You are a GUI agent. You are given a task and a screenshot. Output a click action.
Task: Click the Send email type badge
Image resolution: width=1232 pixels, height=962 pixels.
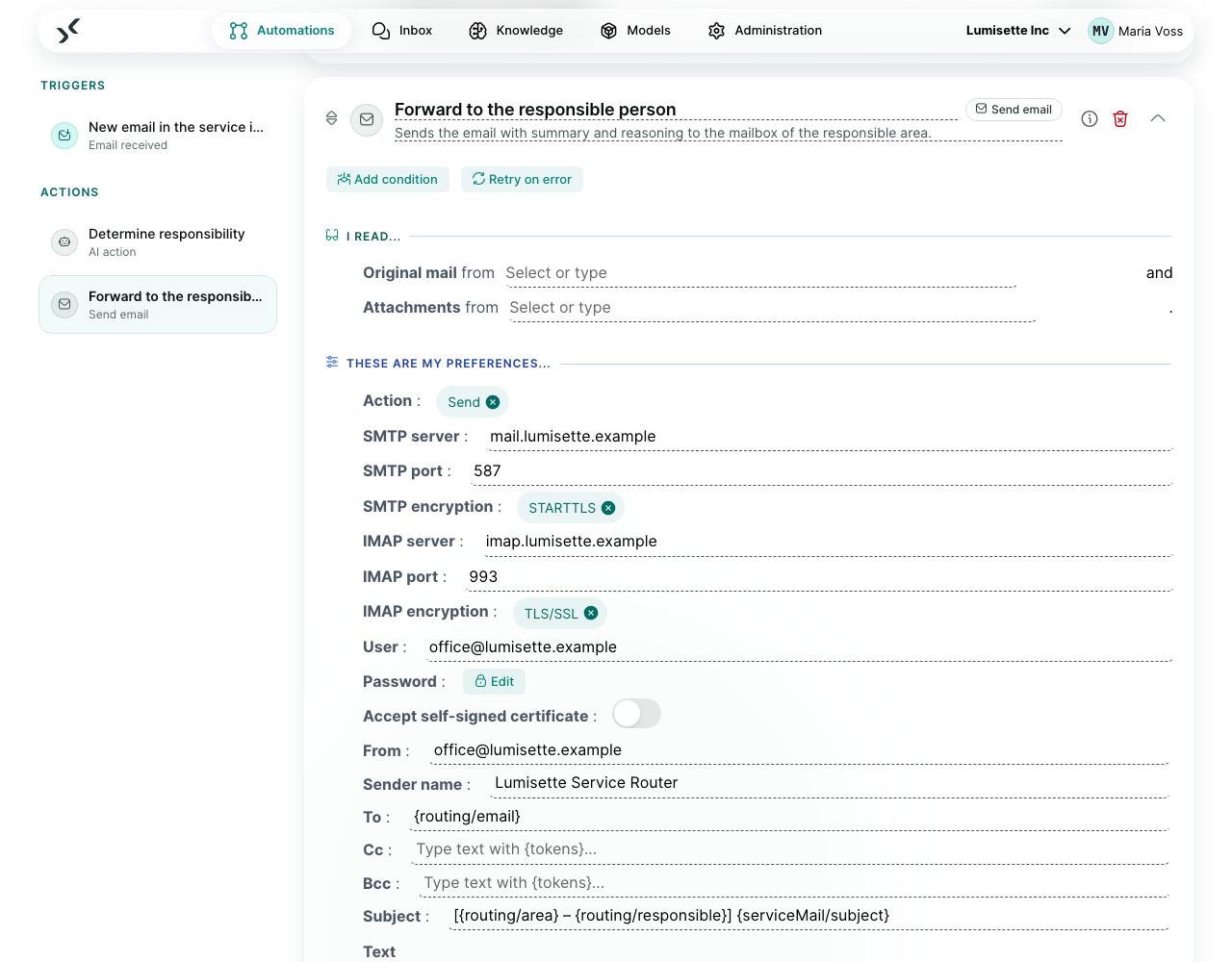click(x=1014, y=110)
